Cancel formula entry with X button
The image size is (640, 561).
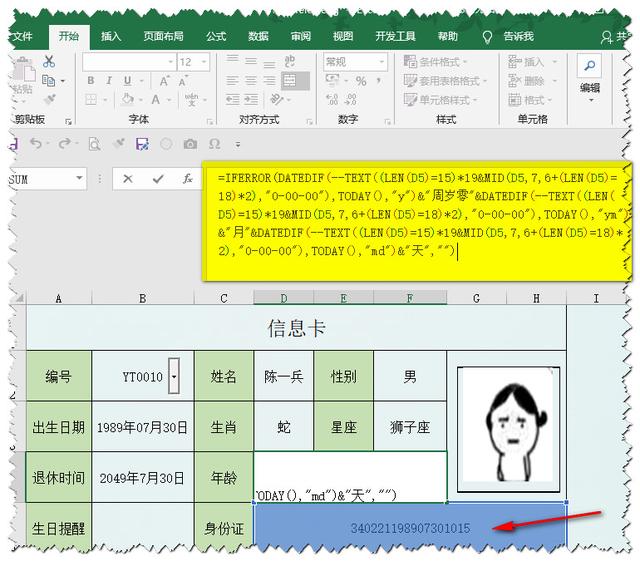point(128,178)
